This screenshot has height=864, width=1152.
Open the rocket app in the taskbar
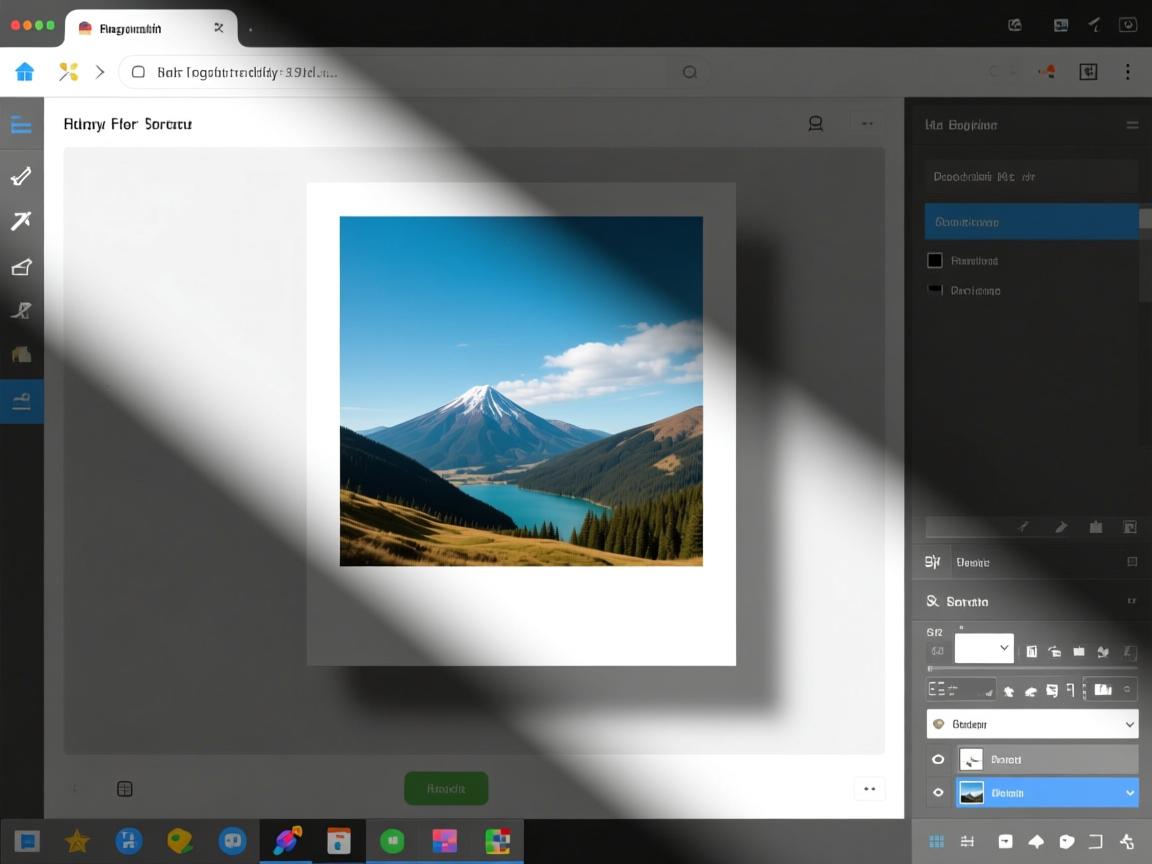pyautogui.click(x=287, y=841)
